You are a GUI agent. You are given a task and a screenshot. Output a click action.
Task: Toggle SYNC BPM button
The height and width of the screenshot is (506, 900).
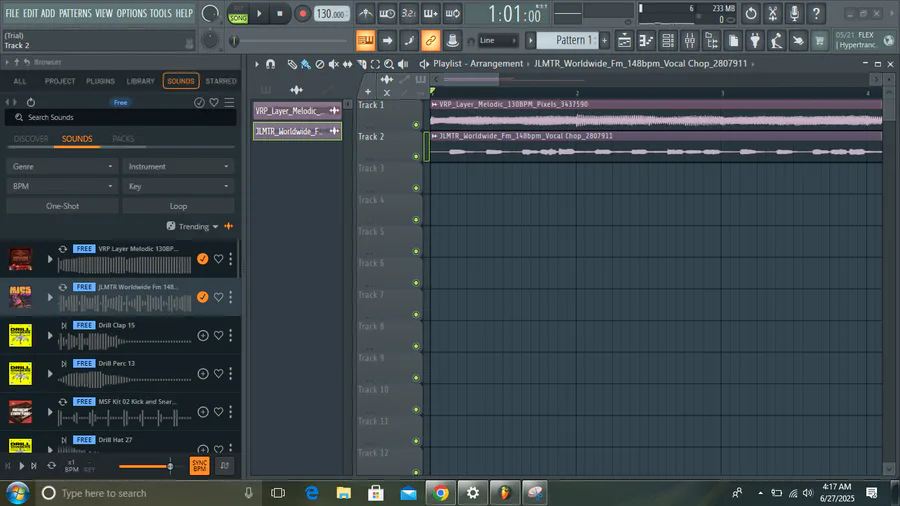click(x=199, y=466)
